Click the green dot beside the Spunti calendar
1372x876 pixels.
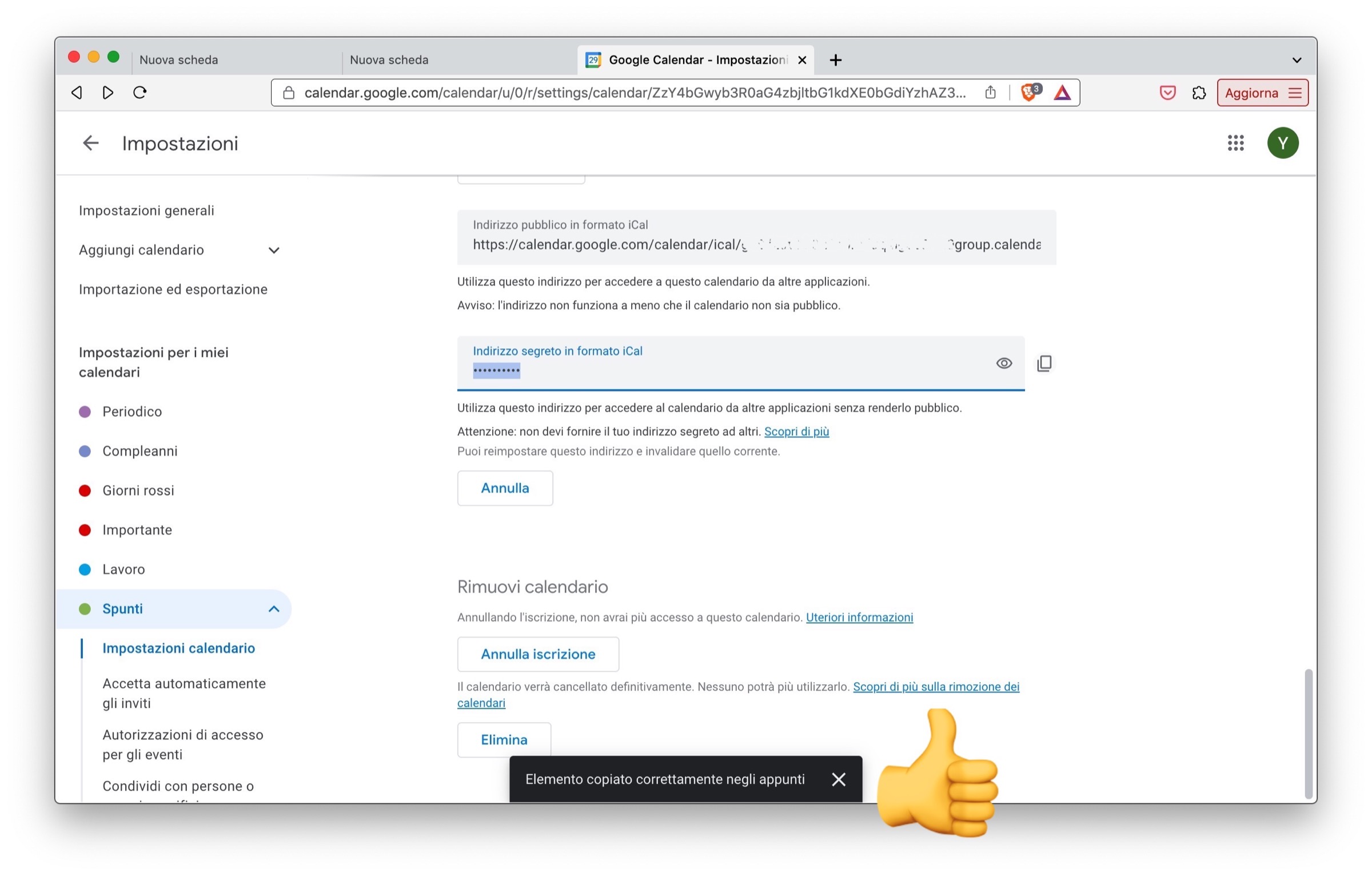[x=85, y=609]
